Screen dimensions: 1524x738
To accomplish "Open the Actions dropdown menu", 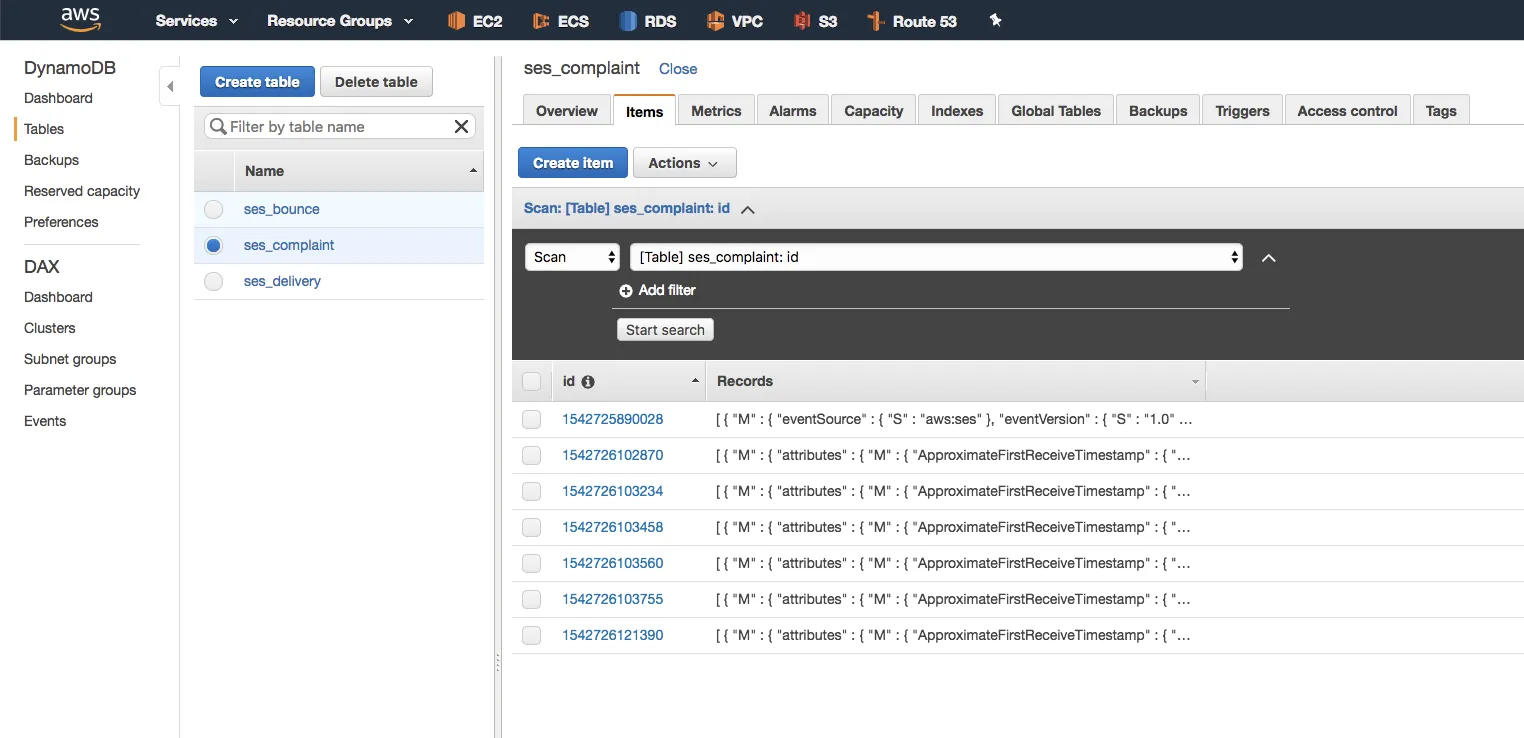I will [x=684, y=163].
